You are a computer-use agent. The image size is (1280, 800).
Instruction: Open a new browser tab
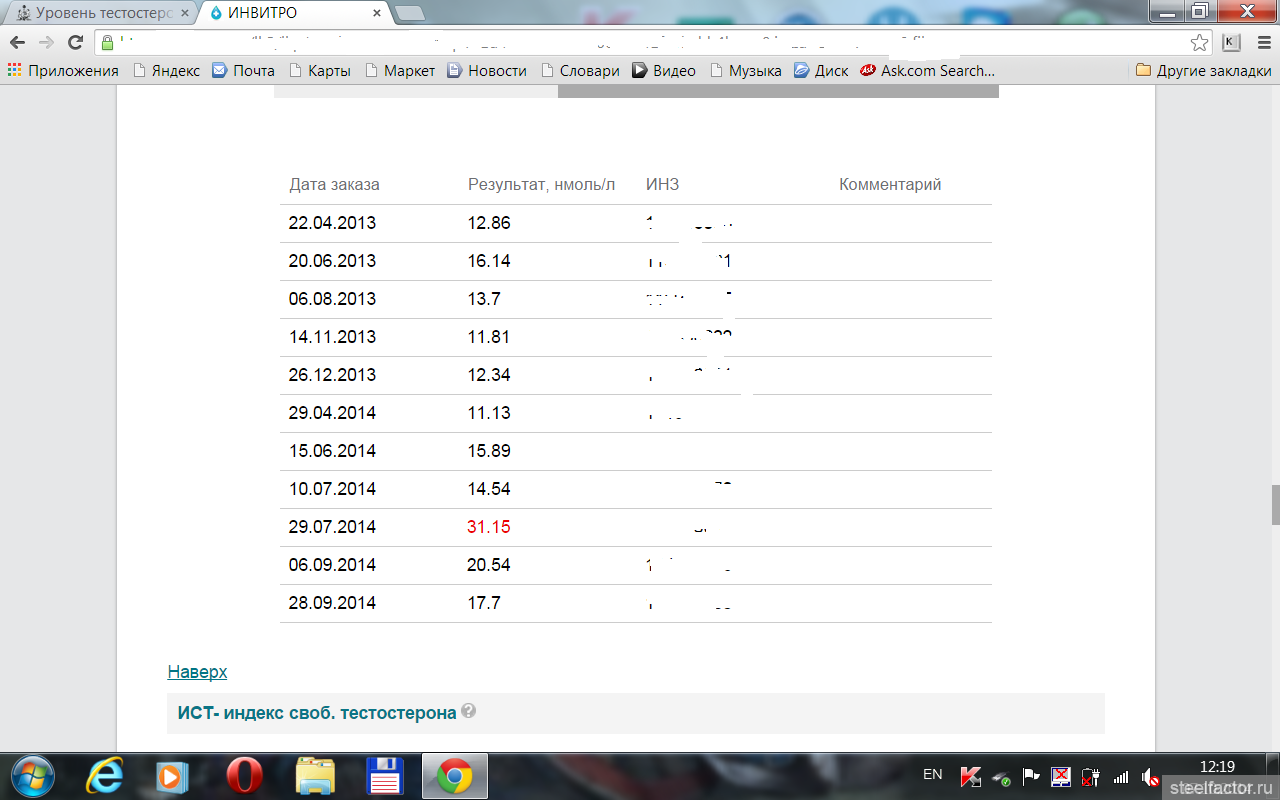(409, 13)
